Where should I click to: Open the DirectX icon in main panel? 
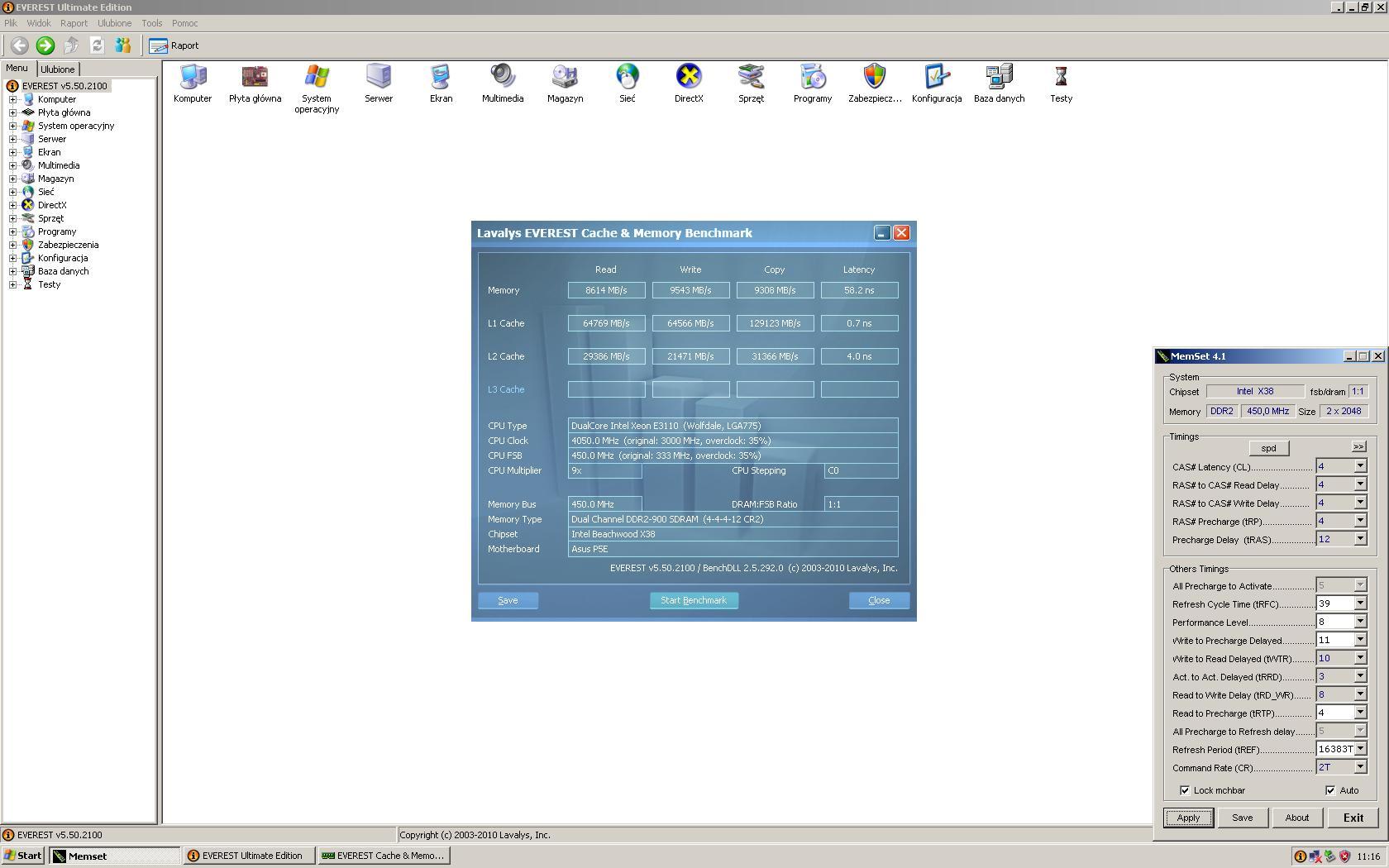(x=688, y=78)
